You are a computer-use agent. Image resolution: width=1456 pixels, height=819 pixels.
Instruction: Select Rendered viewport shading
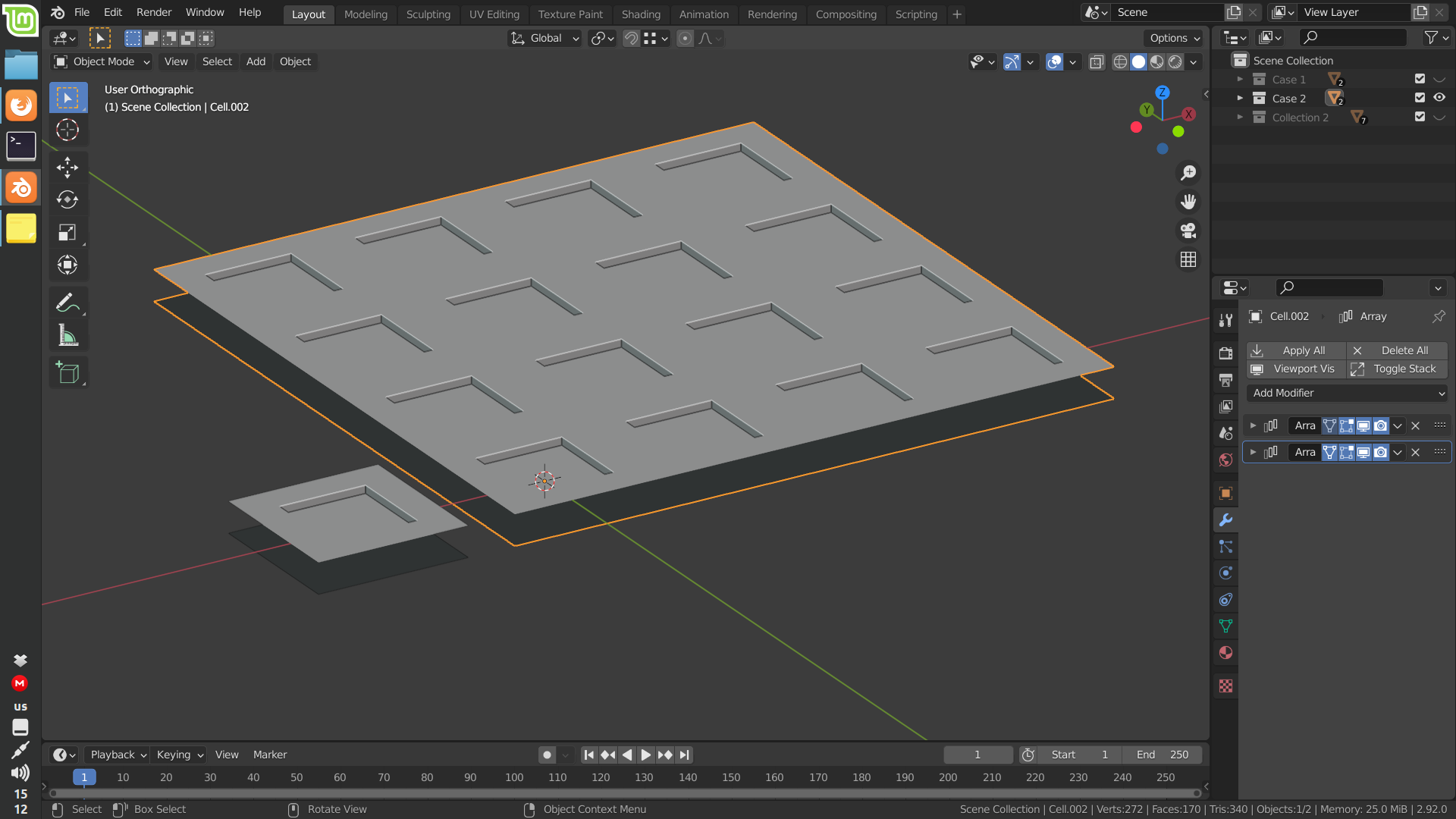click(x=1175, y=62)
